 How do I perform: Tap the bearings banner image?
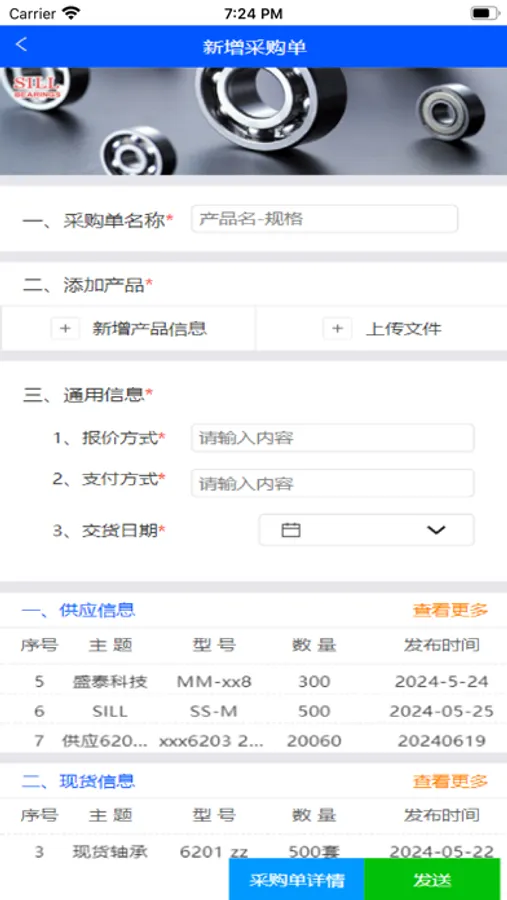click(253, 121)
